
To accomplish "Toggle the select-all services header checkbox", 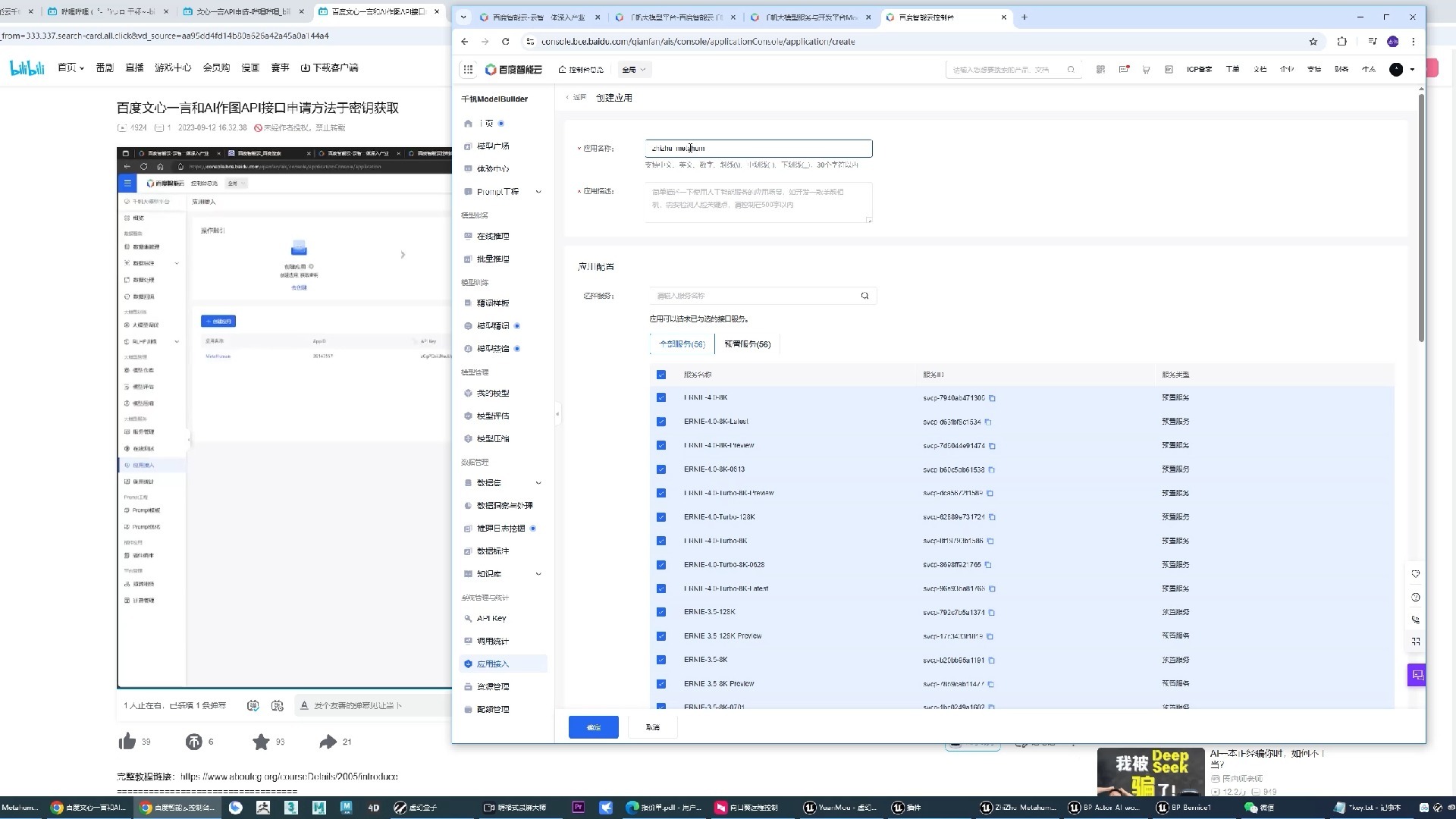I will (661, 375).
